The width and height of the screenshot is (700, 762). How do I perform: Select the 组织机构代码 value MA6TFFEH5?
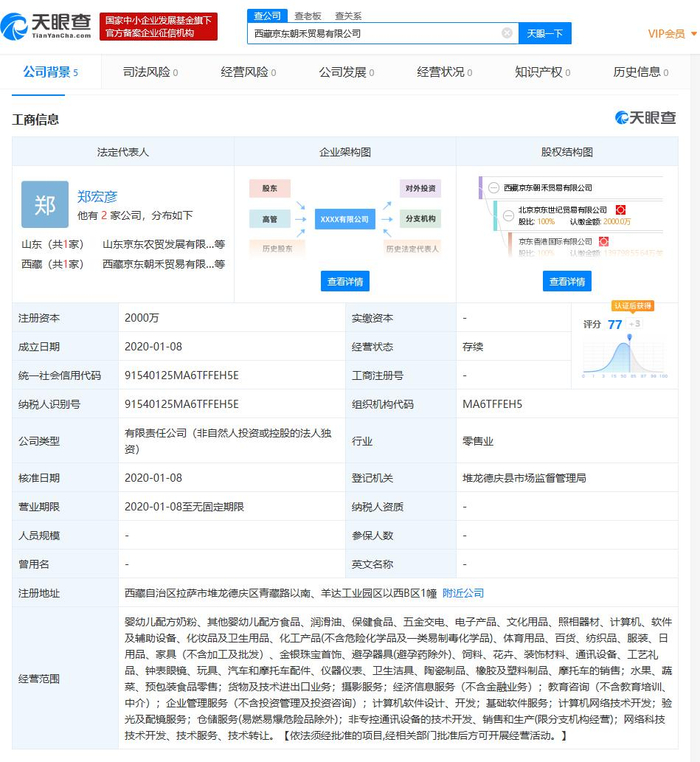pyautogui.click(x=492, y=404)
